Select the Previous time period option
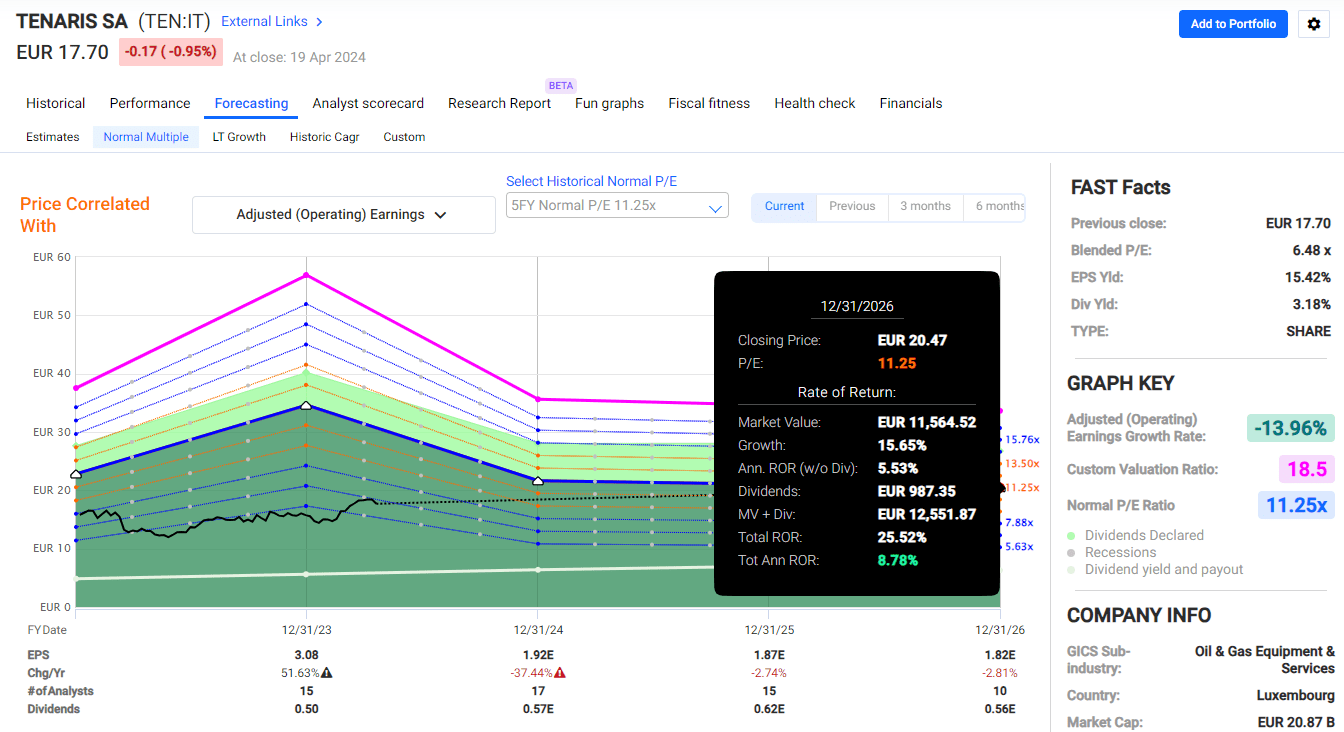1344x732 pixels. [851, 207]
